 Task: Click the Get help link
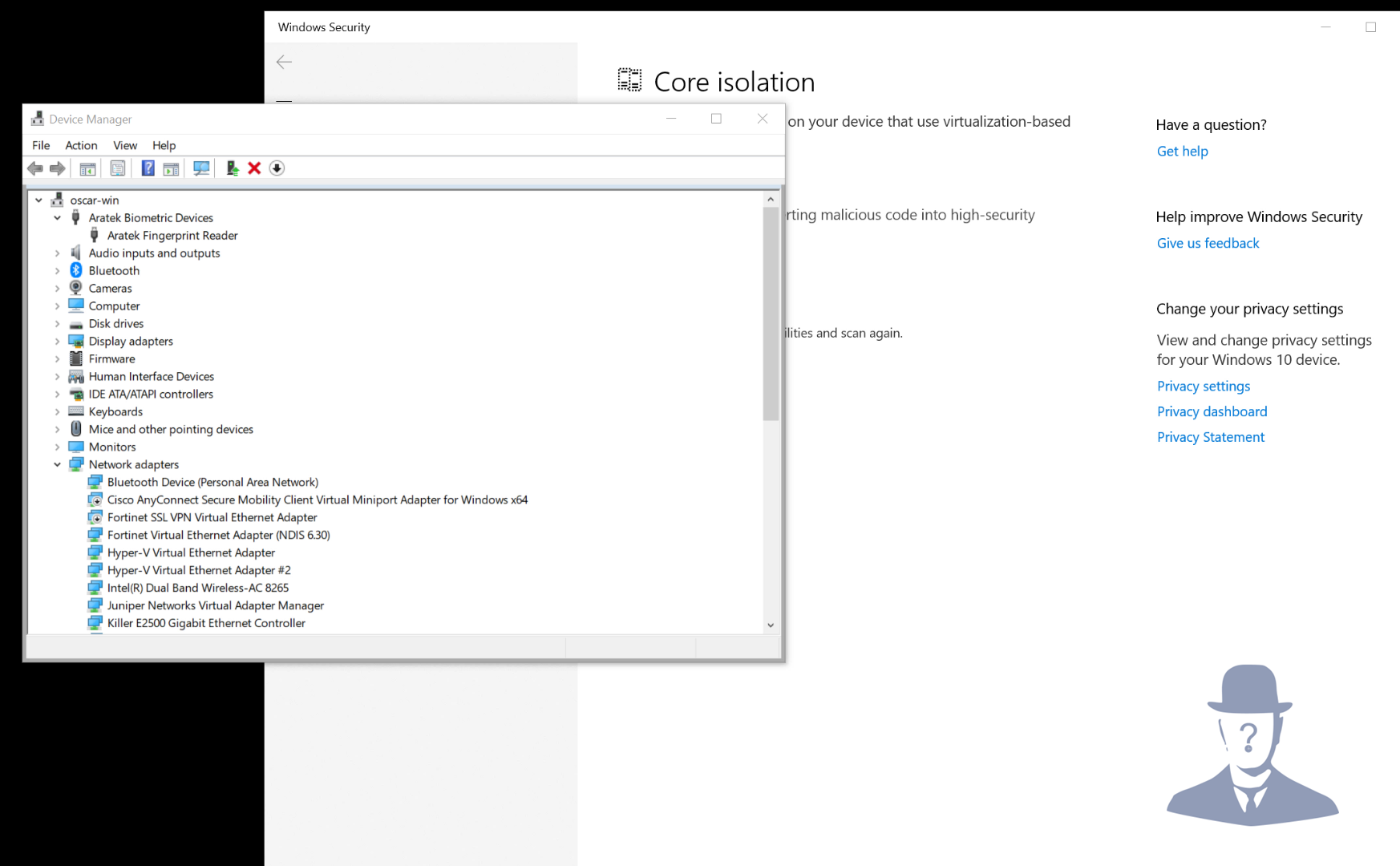click(1182, 151)
